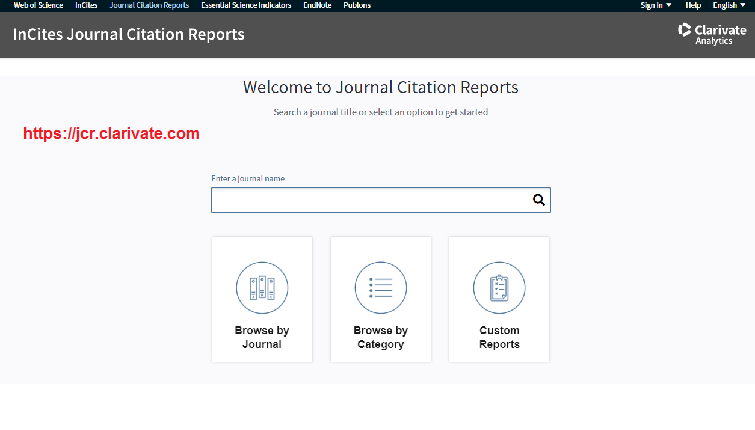Go to InCites in top navigation
The height and width of the screenshot is (430, 755).
(x=86, y=5)
